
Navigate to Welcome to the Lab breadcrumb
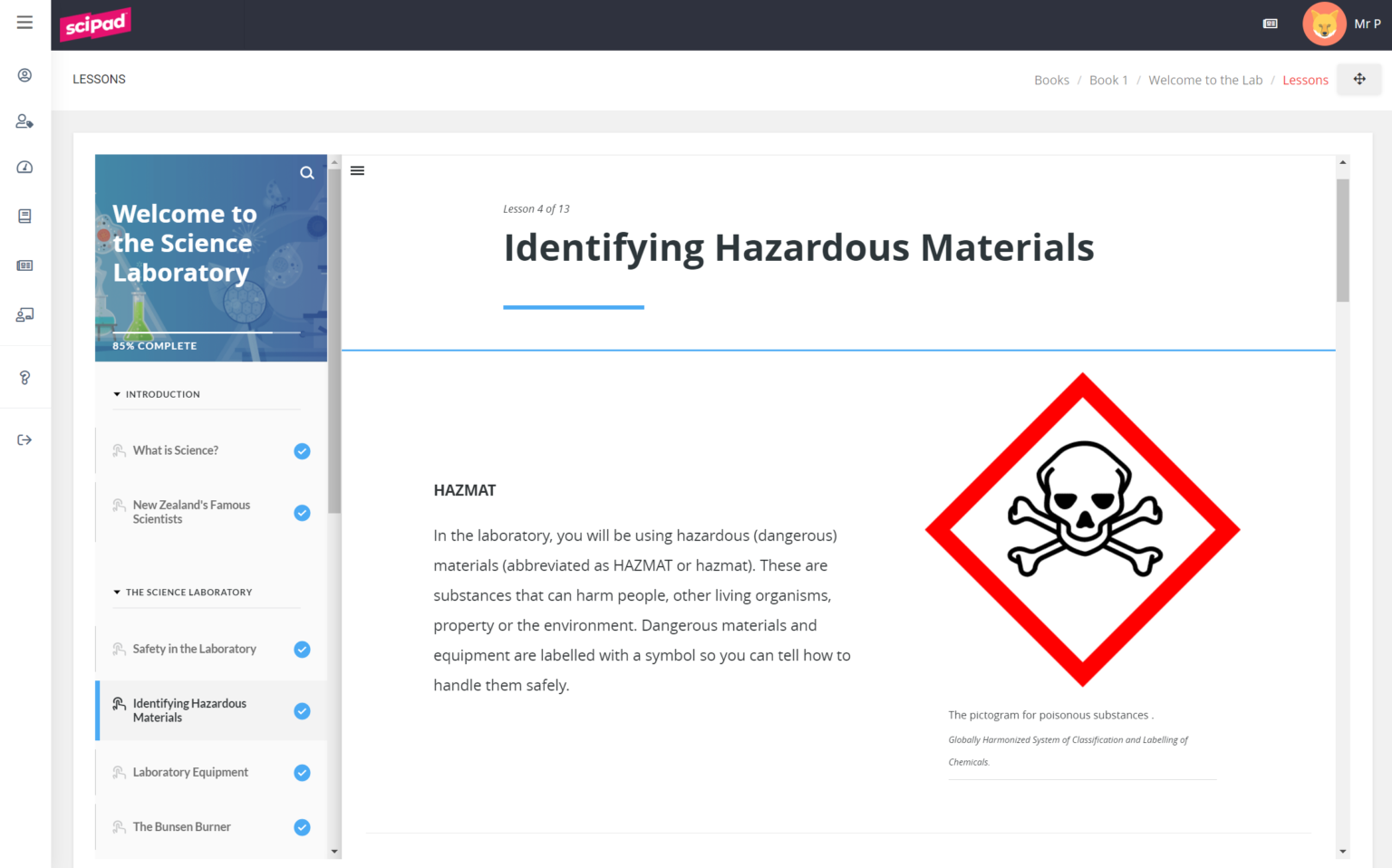coord(1204,81)
